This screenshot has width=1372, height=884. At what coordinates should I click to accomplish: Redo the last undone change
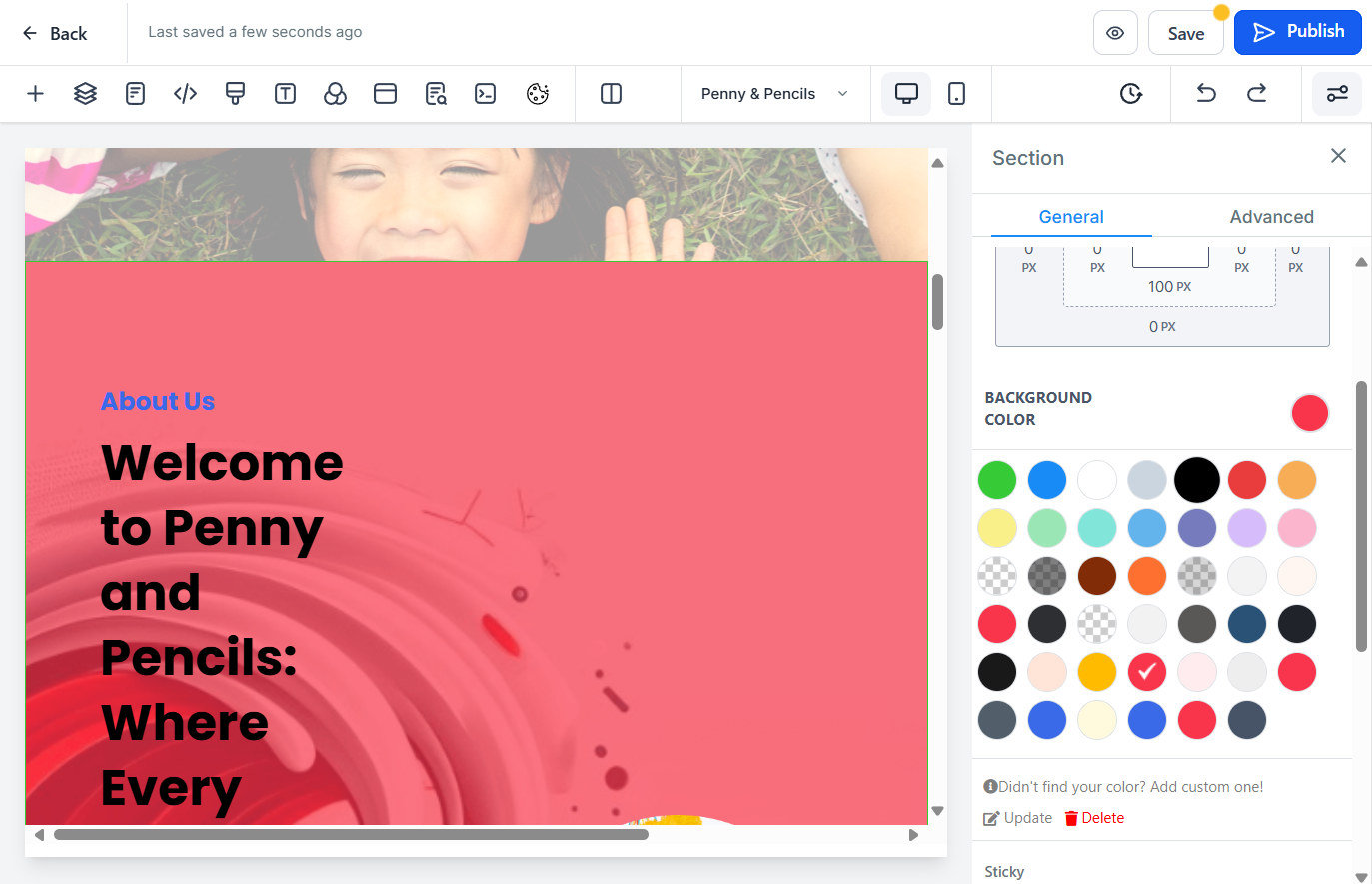tap(1256, 94)
